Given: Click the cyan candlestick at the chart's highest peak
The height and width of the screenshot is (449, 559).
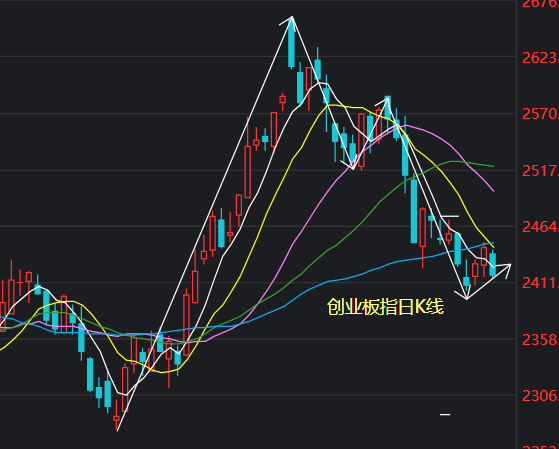Looking at the screenshot, I should pyautogui.click(x=292, y=44).
